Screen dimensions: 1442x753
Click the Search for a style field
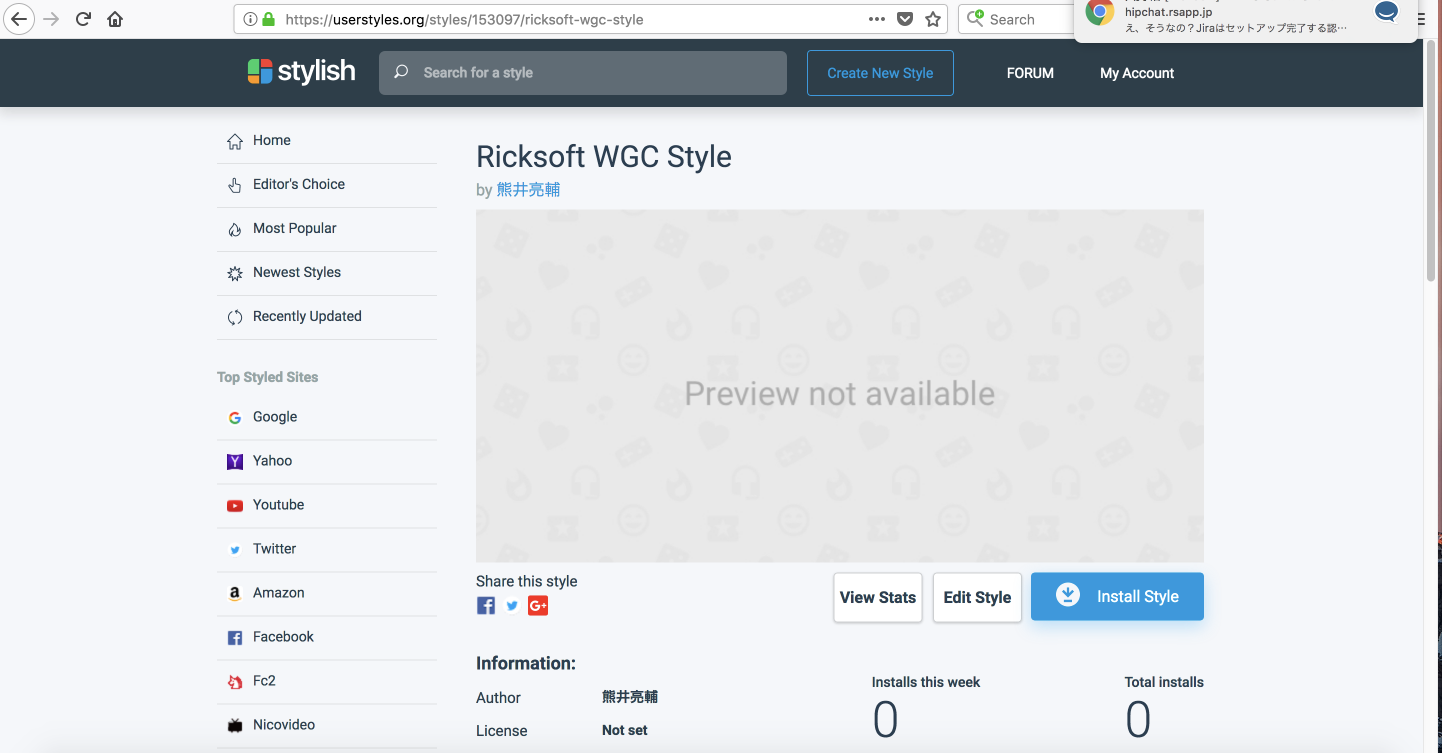click(x=583, y=73)
